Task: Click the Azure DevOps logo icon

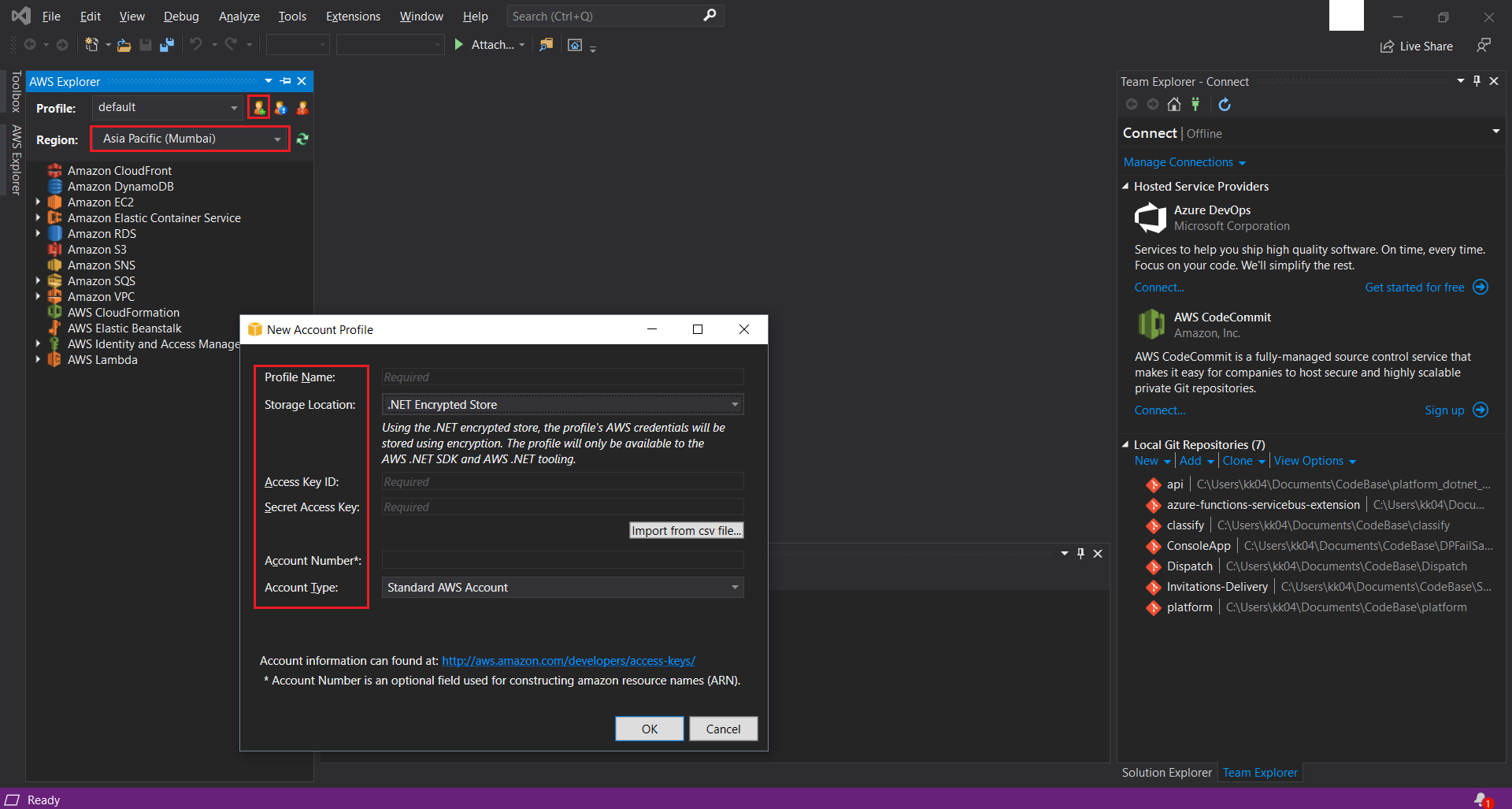Action: (1151, 217)
